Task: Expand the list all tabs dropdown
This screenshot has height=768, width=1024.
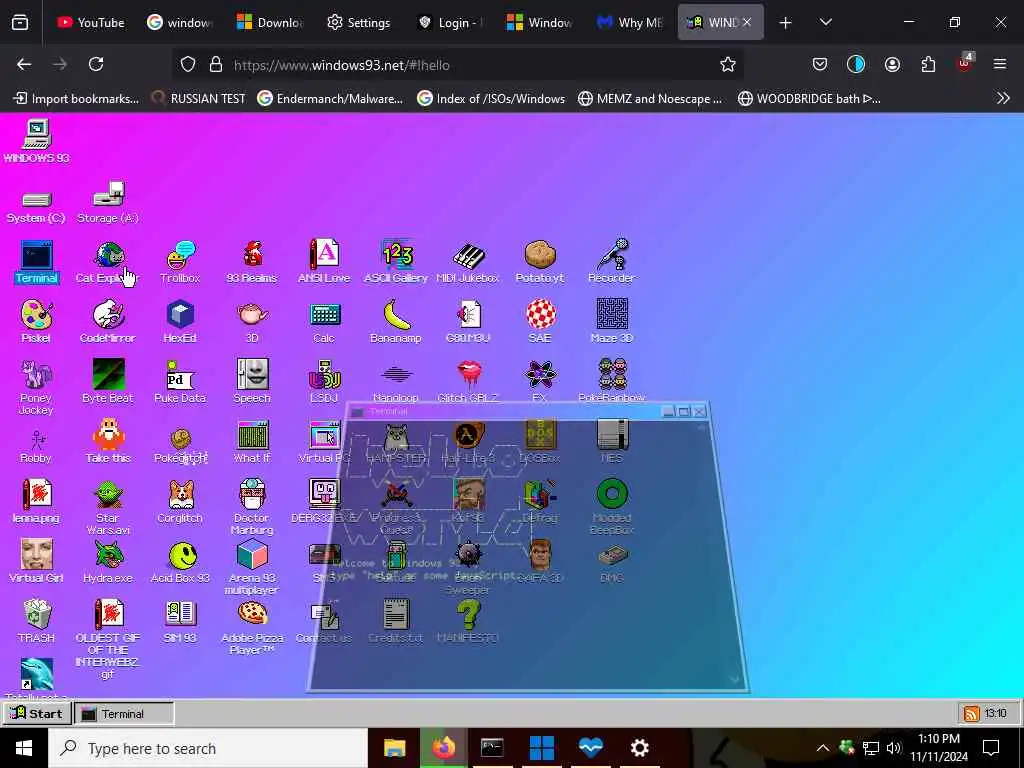Action: [826, 22]
